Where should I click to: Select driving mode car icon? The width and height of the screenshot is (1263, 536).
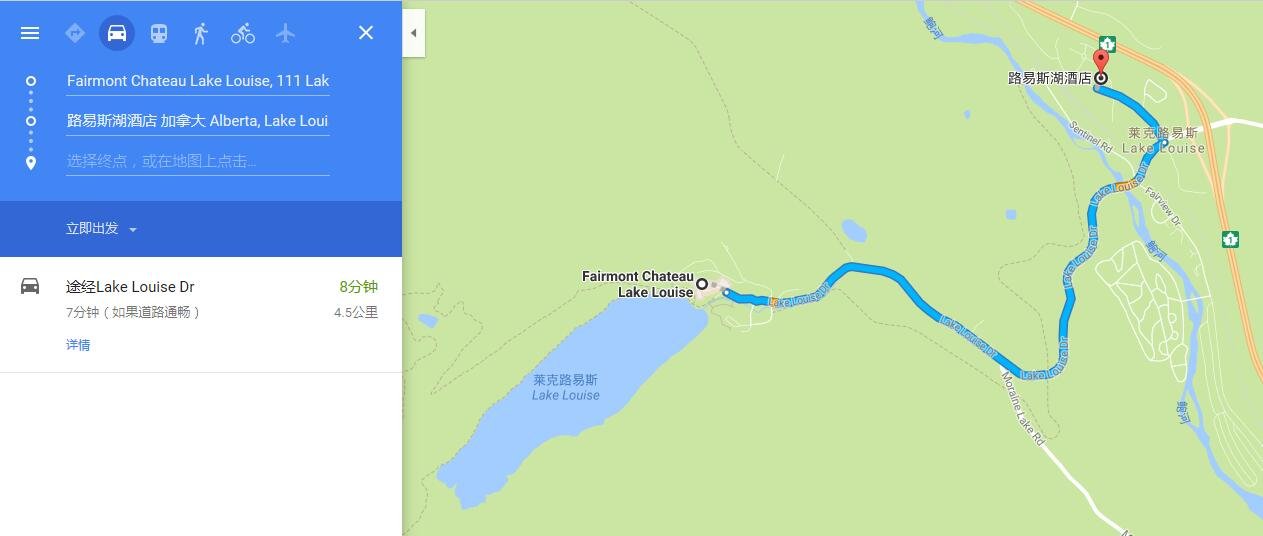coord(117,33)
